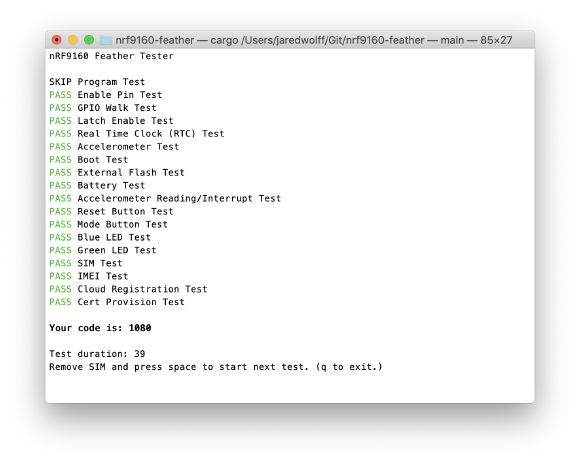Click the 'GPIO Walk Test' result
The height and width of the screenshot is (463, 580).
click(x=103, y=108)
